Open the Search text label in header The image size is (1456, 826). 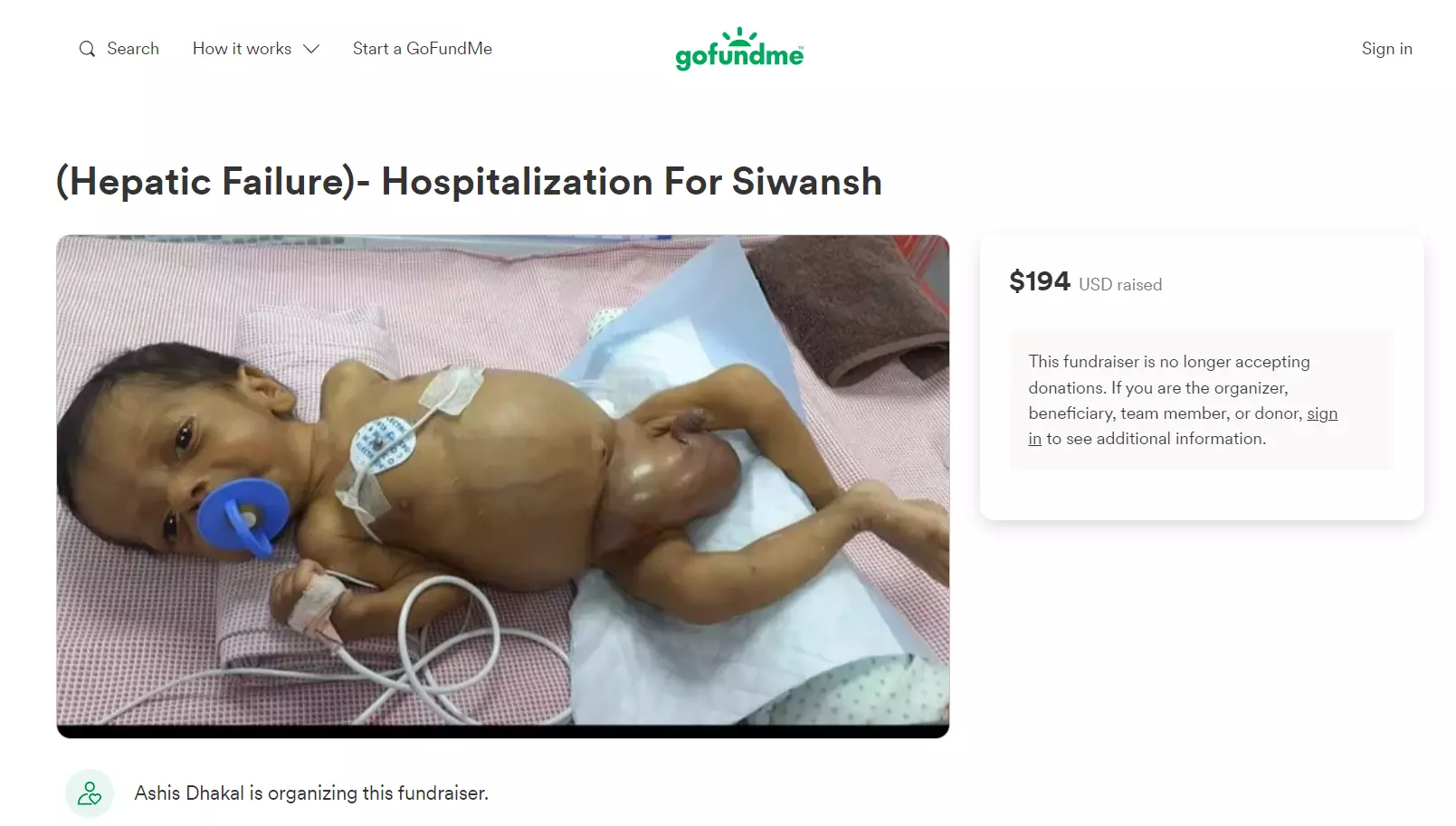[133, 49]
